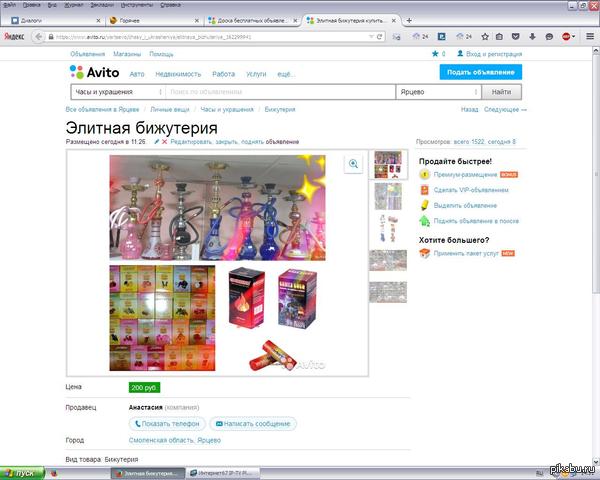This screenshot has height=480, width=600.
Task: Reload the page with the refresh icon
Action: [x=379, y=37]
